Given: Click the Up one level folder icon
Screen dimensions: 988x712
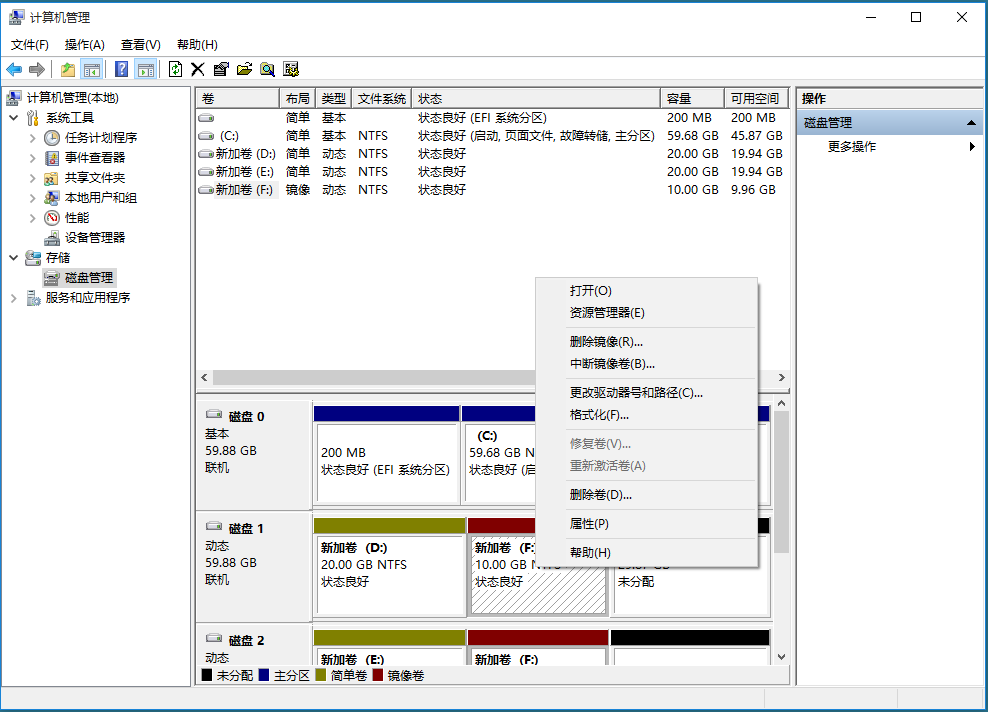Looking at the screenshot, I should 67,69.
